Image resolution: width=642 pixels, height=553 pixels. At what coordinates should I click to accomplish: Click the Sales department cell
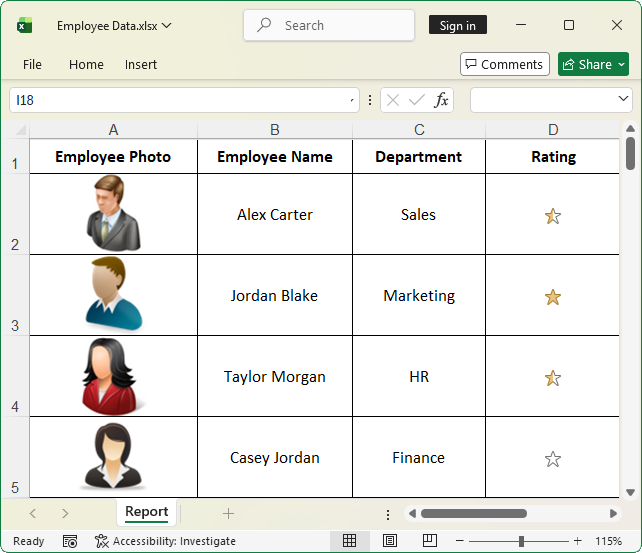click(x=419, y=214)
